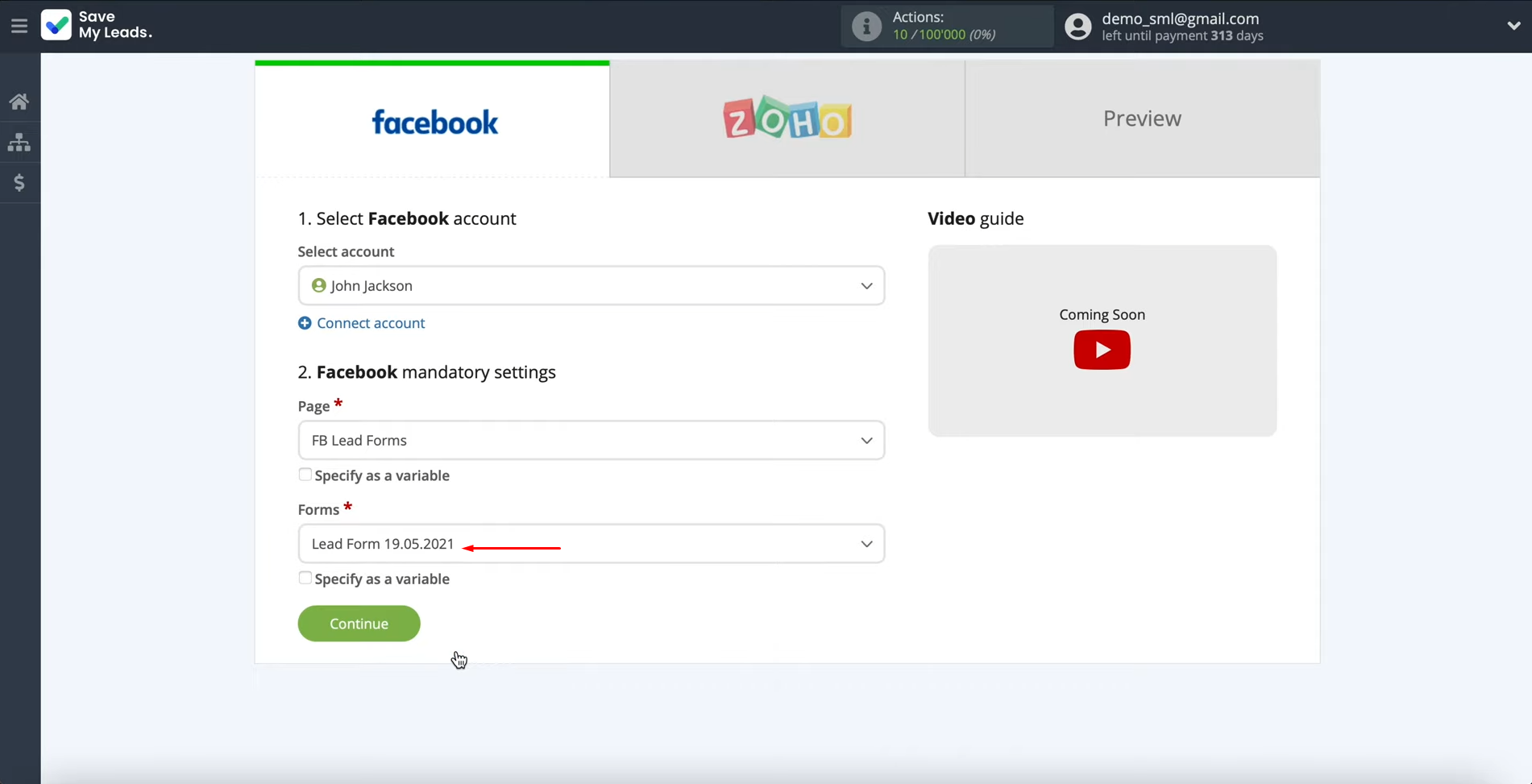Switch to the Facebook tab
Viewport: 1532px width, 784px height.
pos(433,119)
